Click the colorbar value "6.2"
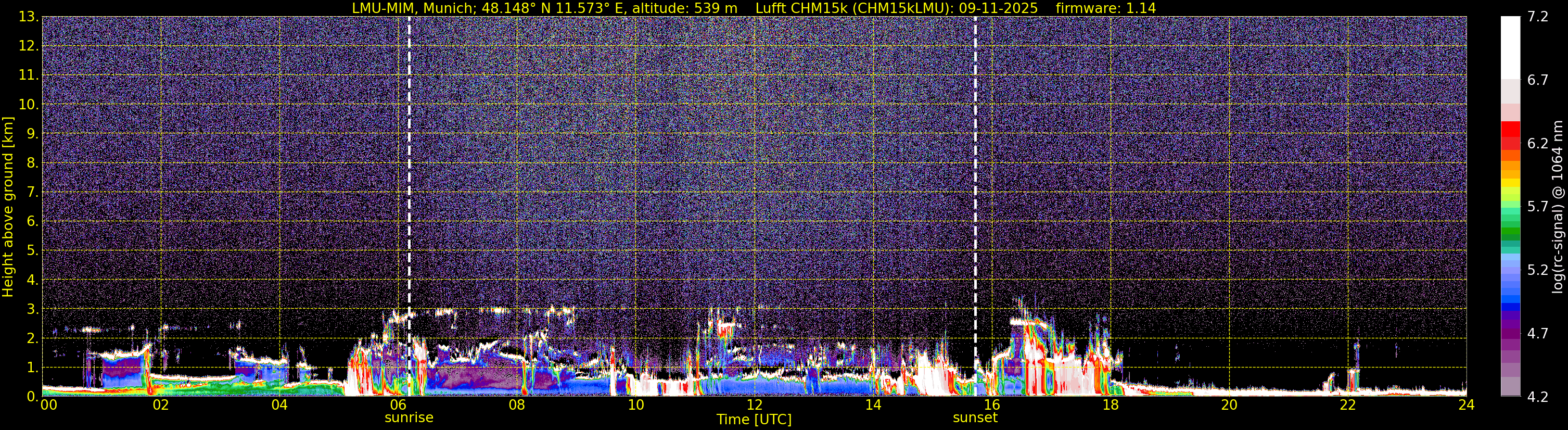The image size is (1568, 430). 1538,144
